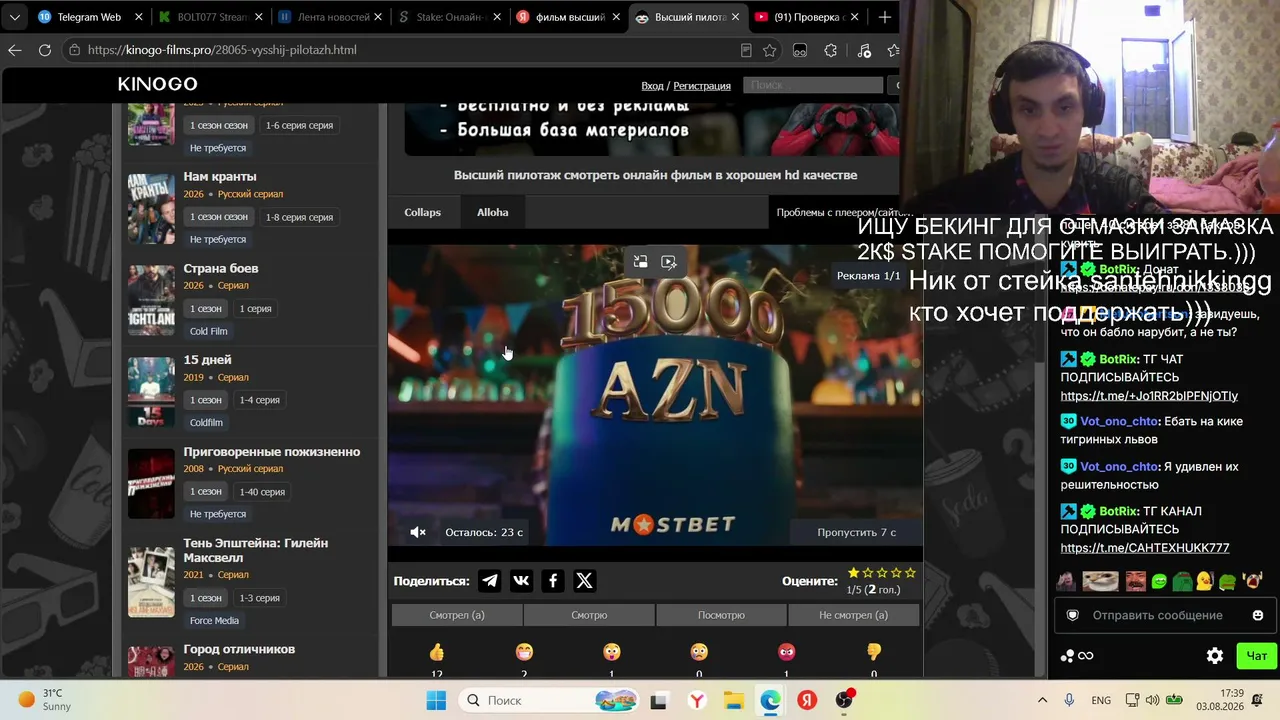Mark film as Посмотрю
This screenshot has height=720, width=1280.
click(x=721, y=615)
